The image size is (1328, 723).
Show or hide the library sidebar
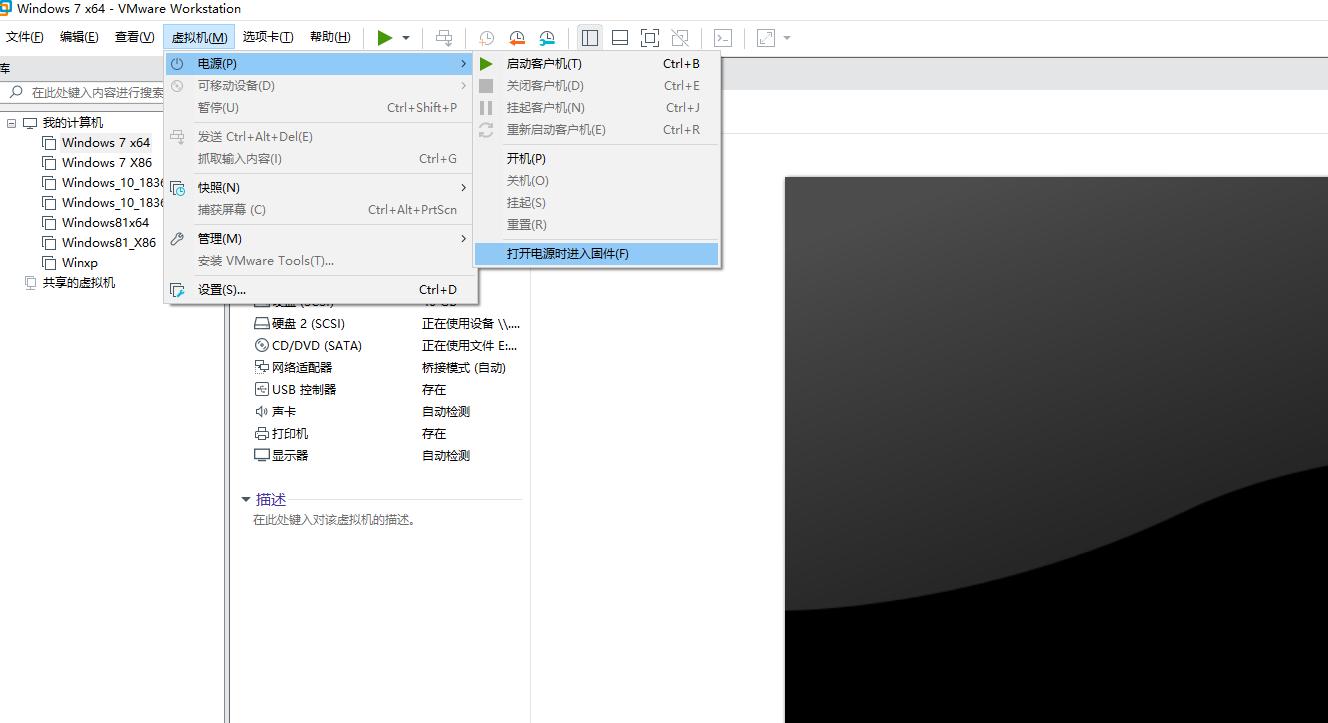(x=589, y=37)
